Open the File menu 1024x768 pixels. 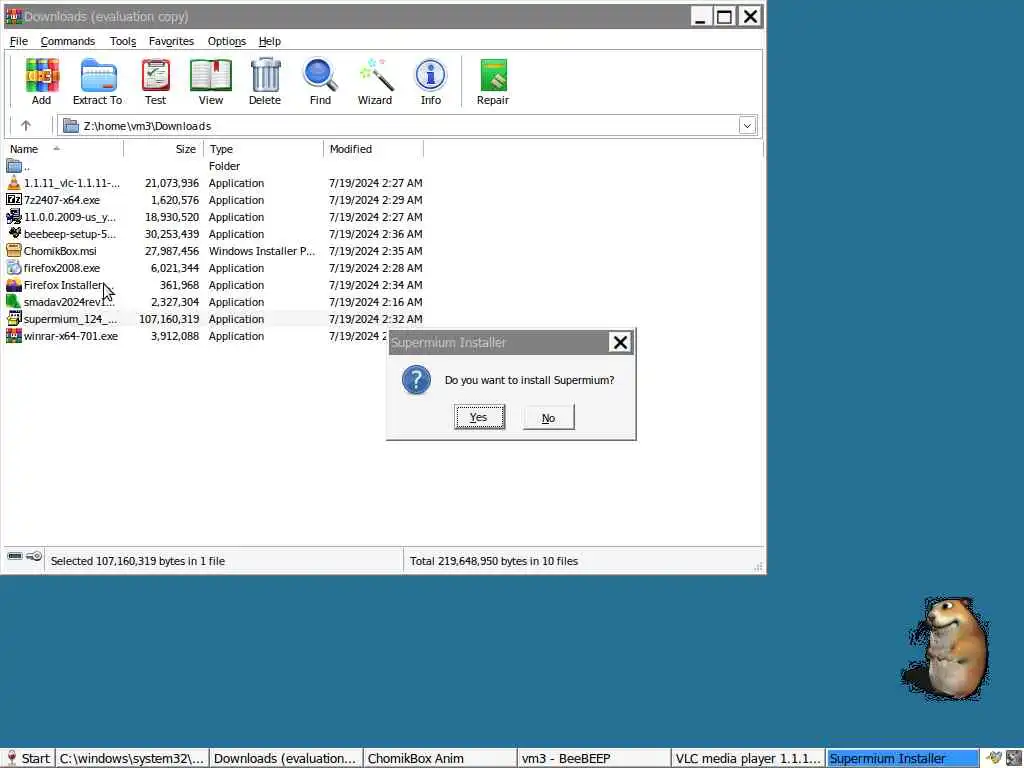click(18, 41)
